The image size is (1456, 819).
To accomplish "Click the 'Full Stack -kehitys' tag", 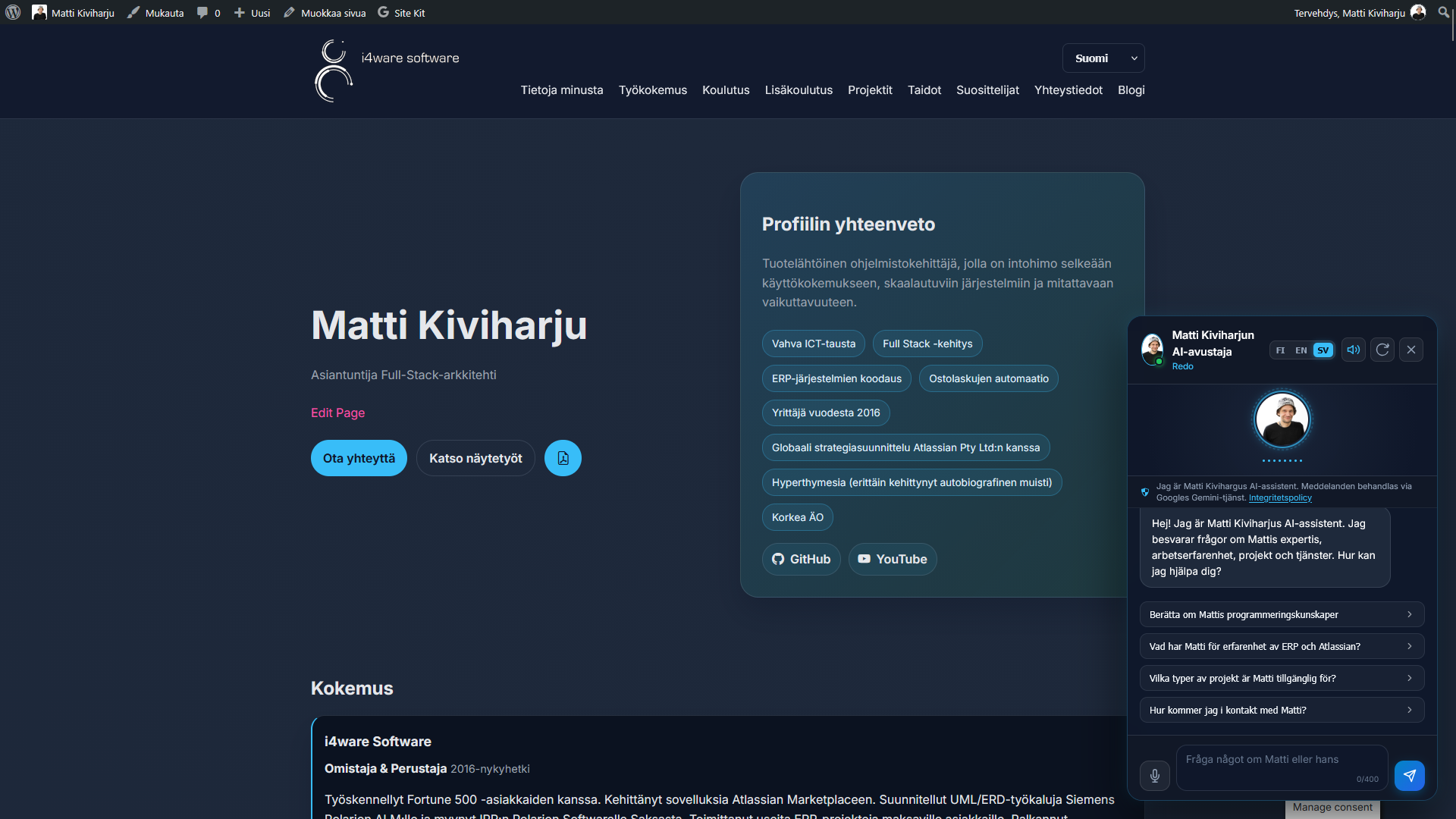I will tap(927, 344).
